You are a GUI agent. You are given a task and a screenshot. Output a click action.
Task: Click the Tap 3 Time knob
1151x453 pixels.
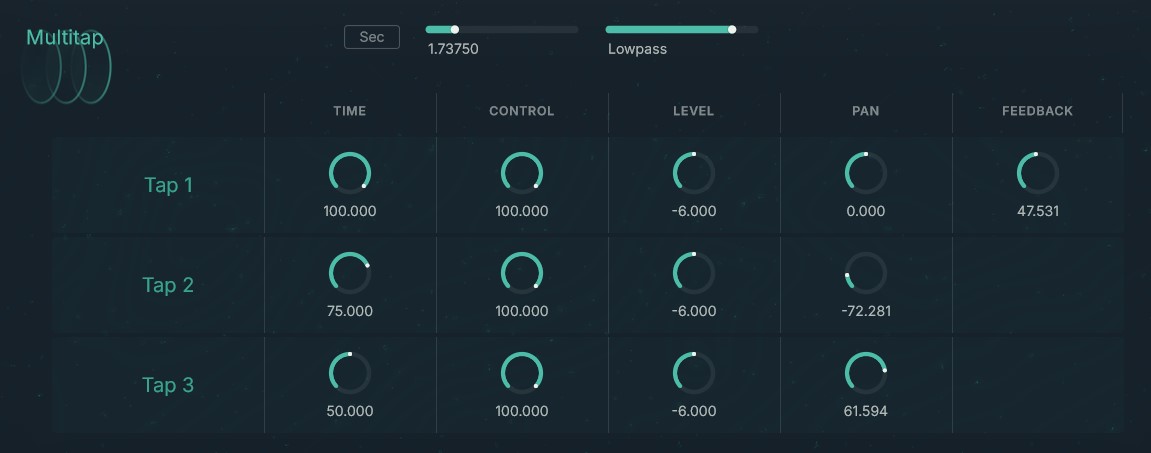coord(350,373)
